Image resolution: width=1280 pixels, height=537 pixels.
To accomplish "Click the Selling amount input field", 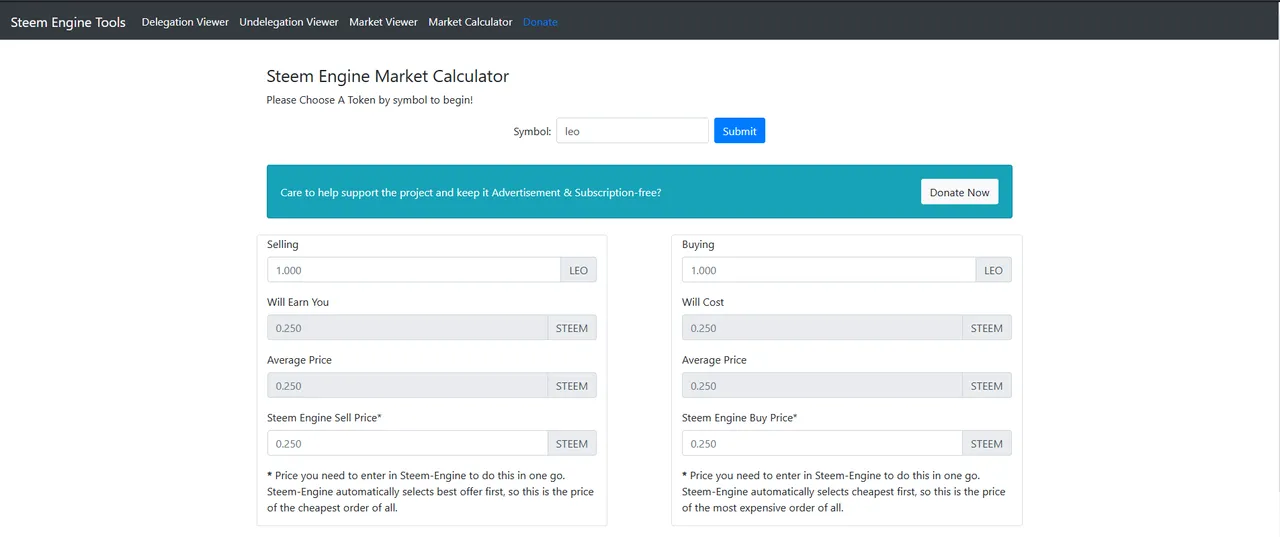I will (414, 270).
